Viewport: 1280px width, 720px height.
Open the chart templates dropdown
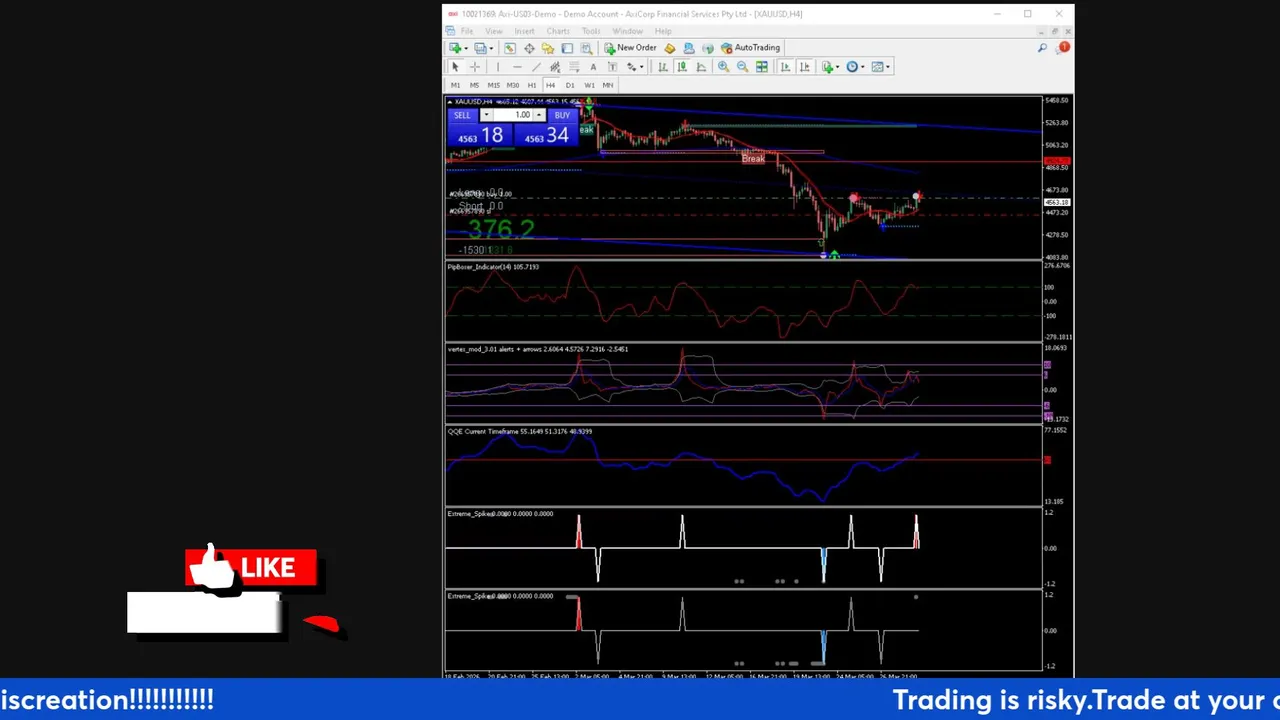click(881, 67)
